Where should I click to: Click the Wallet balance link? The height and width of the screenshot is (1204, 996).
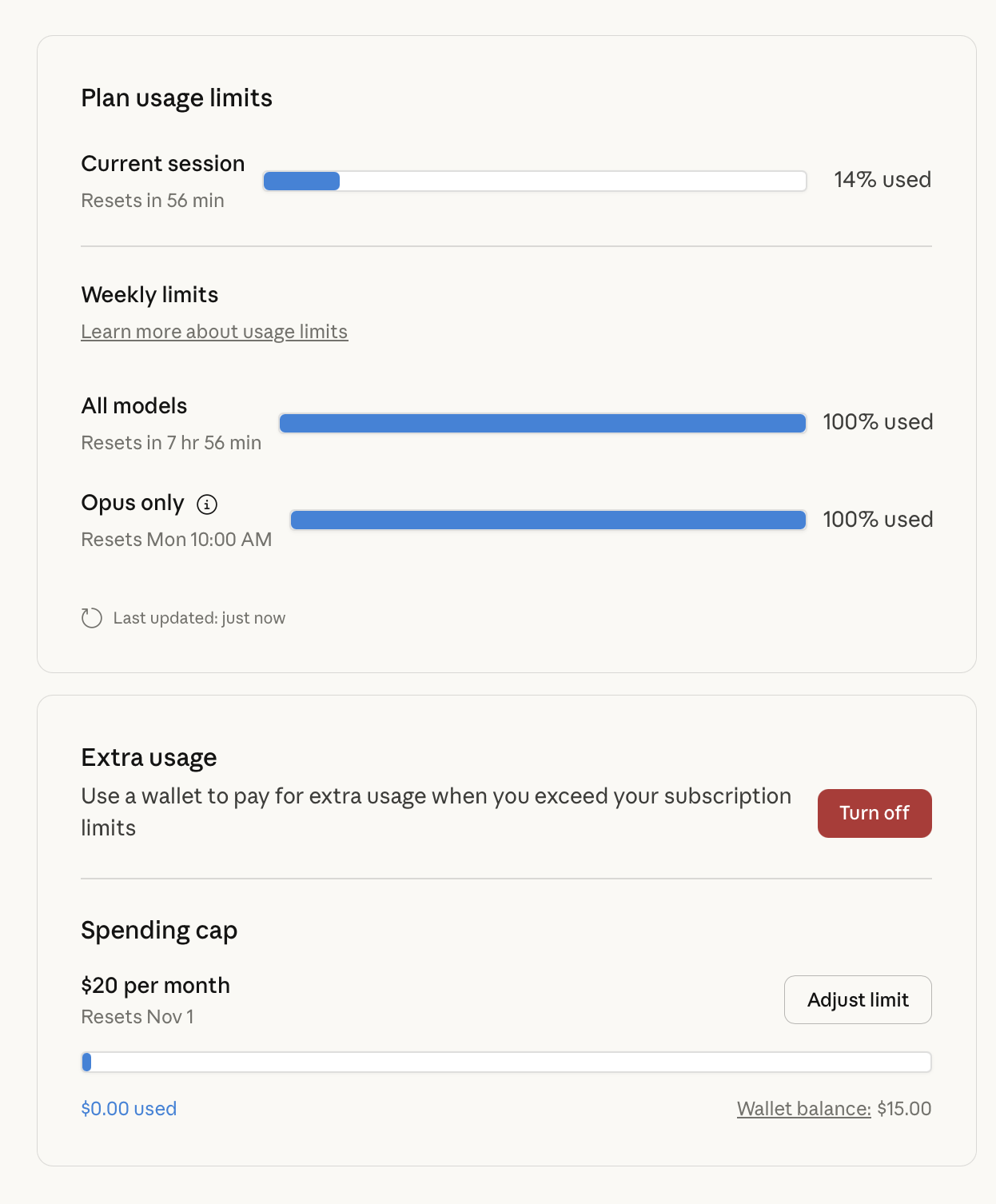click(803, 1109)
